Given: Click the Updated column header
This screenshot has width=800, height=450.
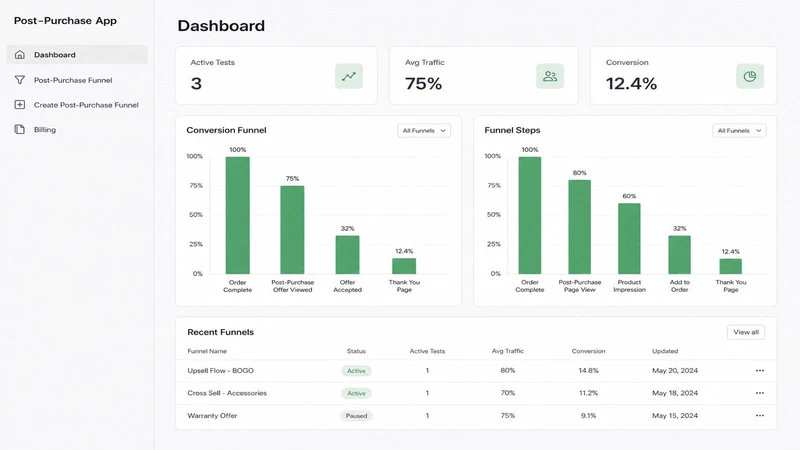Looking at the screenshot, I should pyautogui.click(x=665, y=351).
